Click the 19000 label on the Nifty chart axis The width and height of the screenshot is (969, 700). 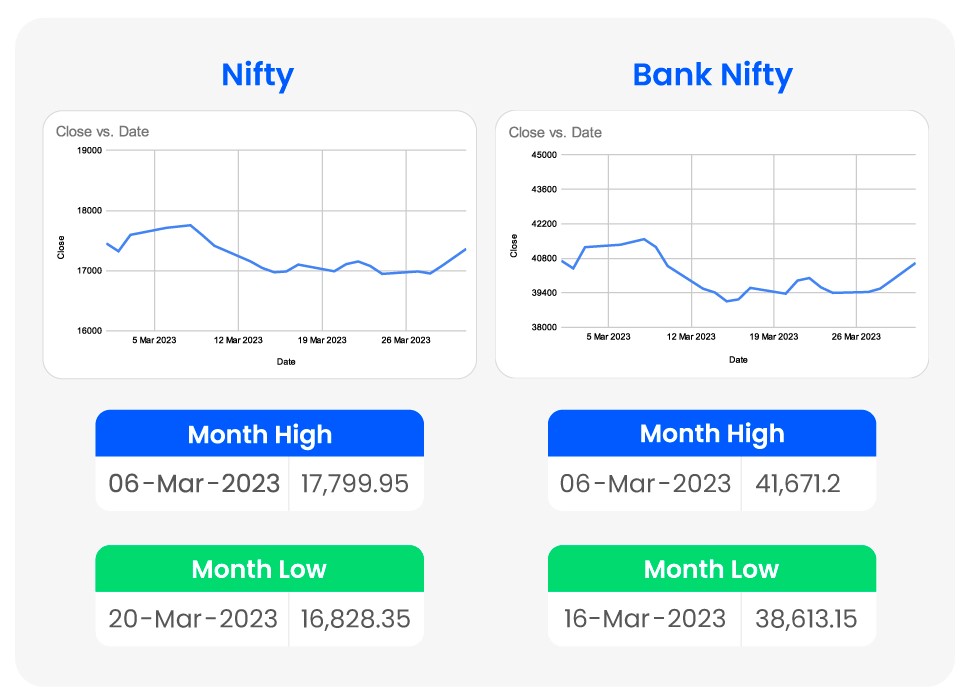point(90,151)
